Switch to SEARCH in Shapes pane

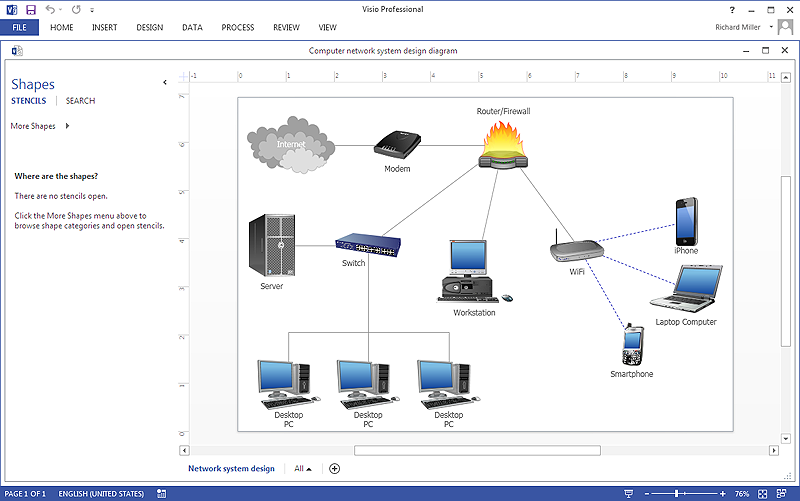pyautogui.click(x=80, y=101)
